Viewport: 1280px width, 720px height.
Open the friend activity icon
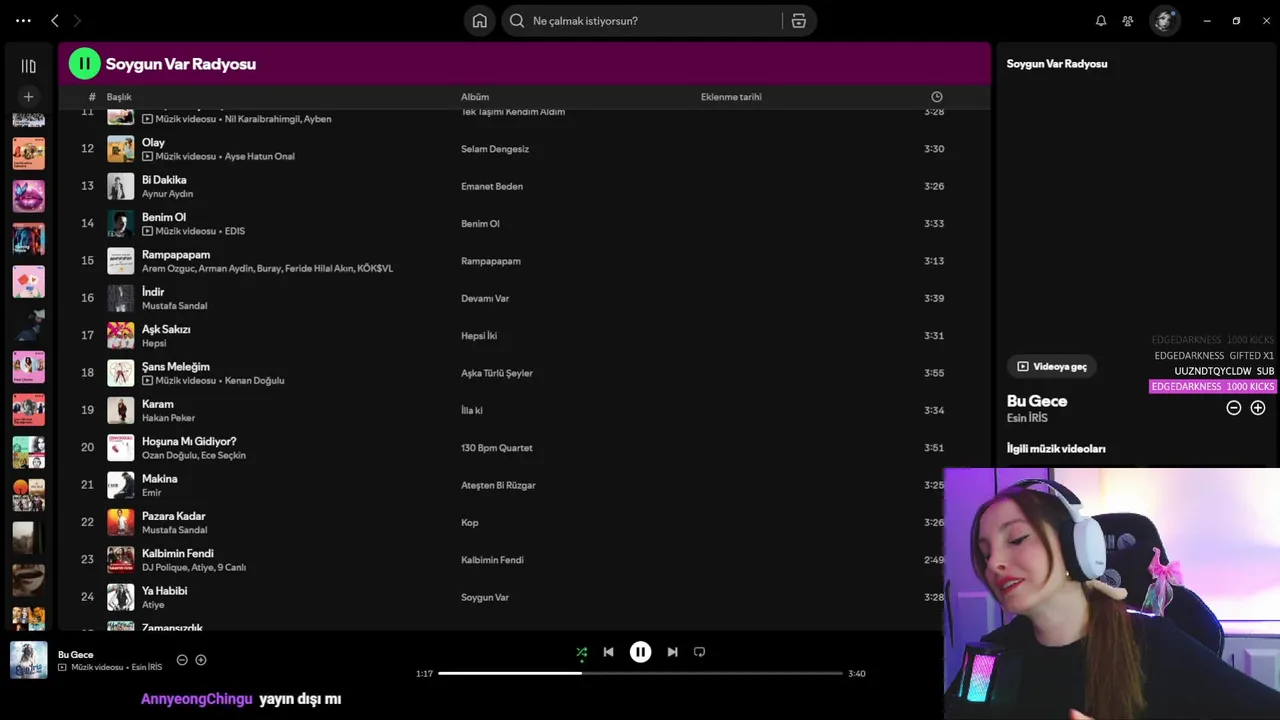[1128, 20]
